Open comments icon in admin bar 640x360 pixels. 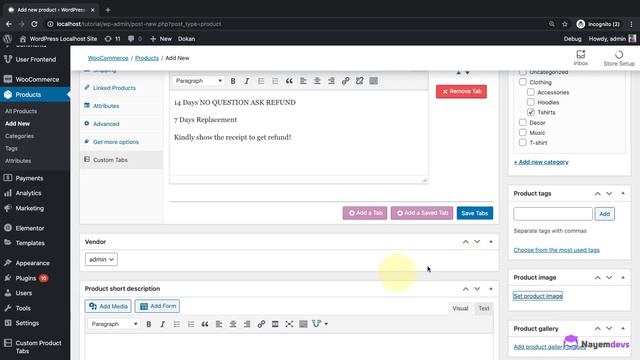coord(135,39)
